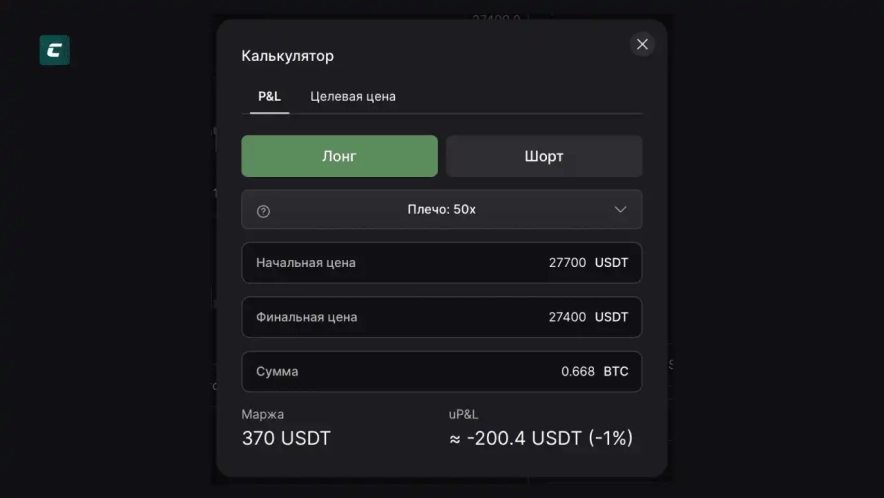Click the Сумма label in amount field

coord(277,371)
